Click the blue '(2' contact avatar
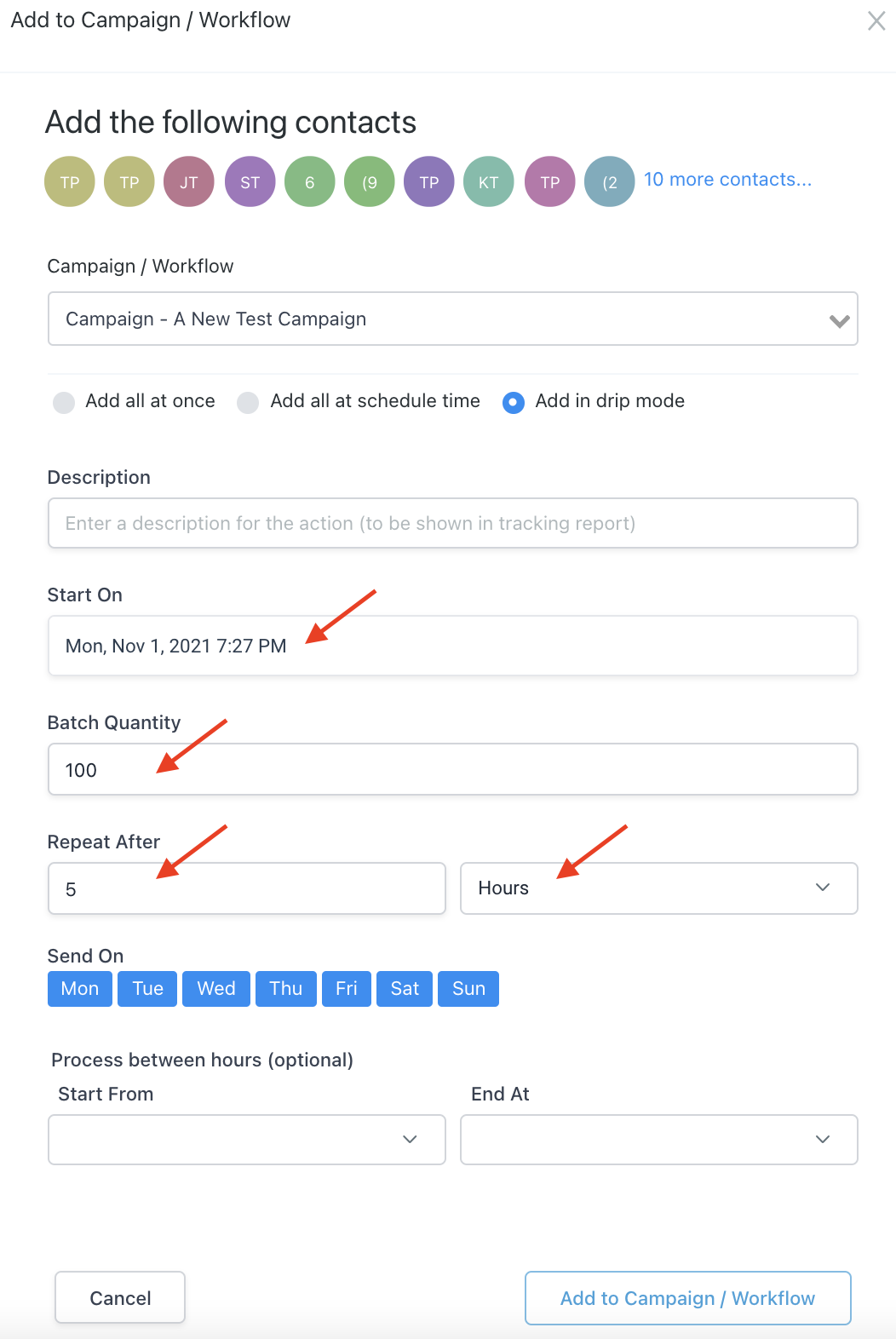Screen dimensions: 896x1339 click(610, 181)
